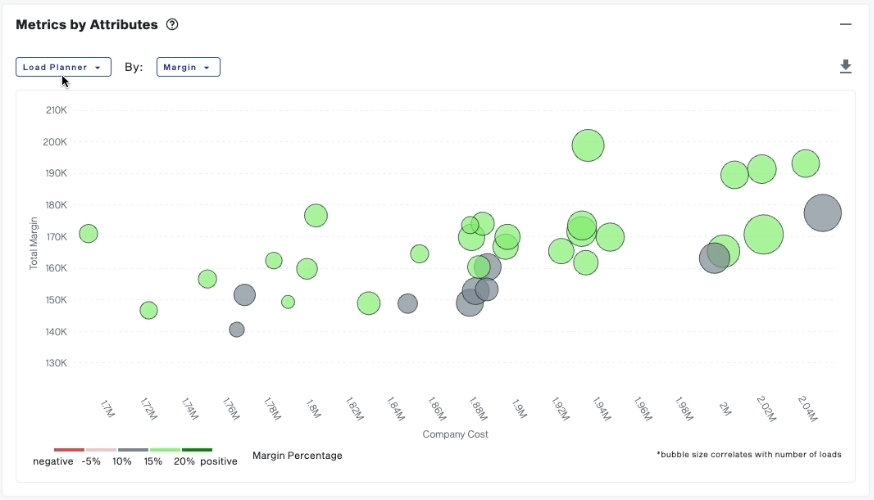Download the Metrics by Attributes chart
The height and width of the screenshot is (500, 874).
click(x=845, y=67)
